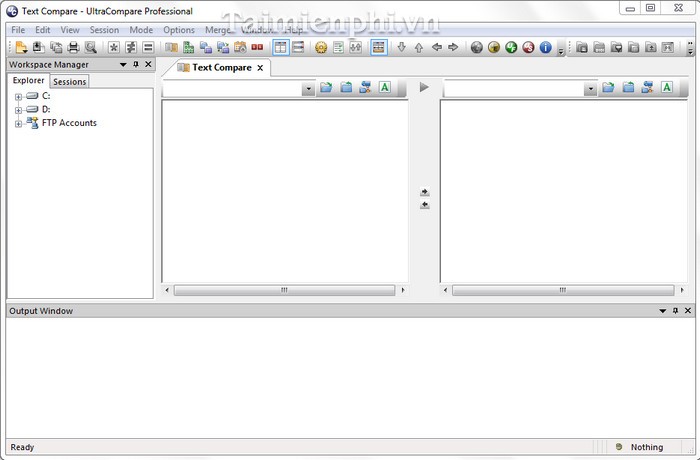Start comparison with the gray play arrow
This screenshot has height=460, width=700.
click(424, 88)
